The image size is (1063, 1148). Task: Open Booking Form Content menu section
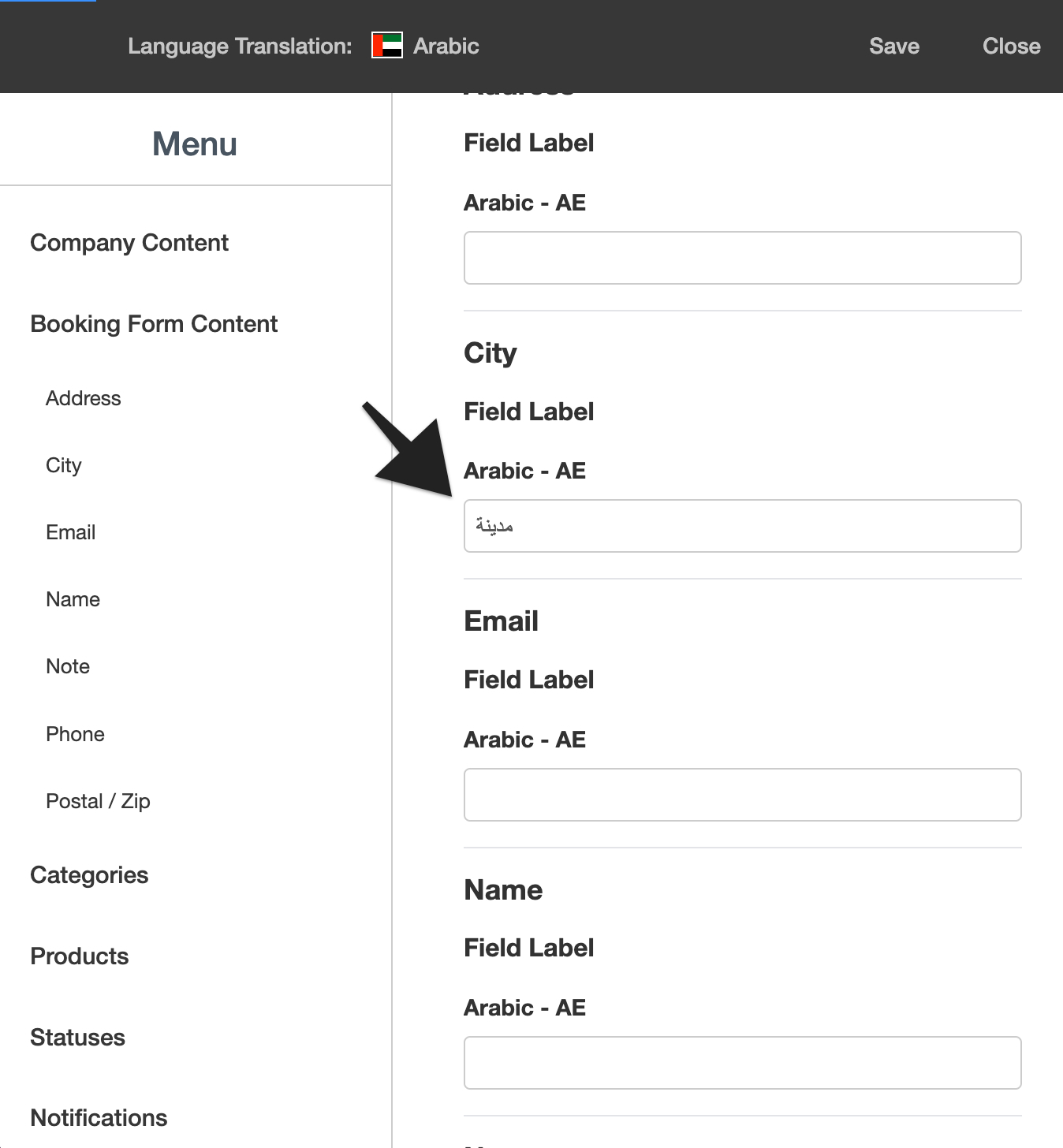point(154,324)
